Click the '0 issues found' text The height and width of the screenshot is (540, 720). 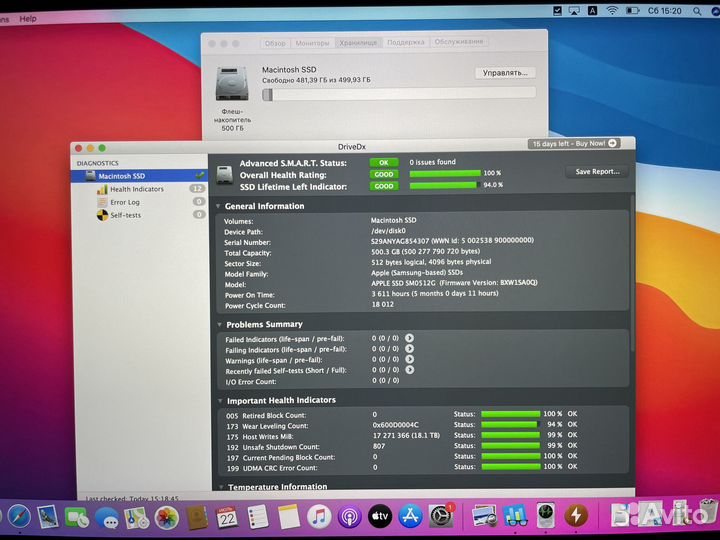[x=433, y=162]
